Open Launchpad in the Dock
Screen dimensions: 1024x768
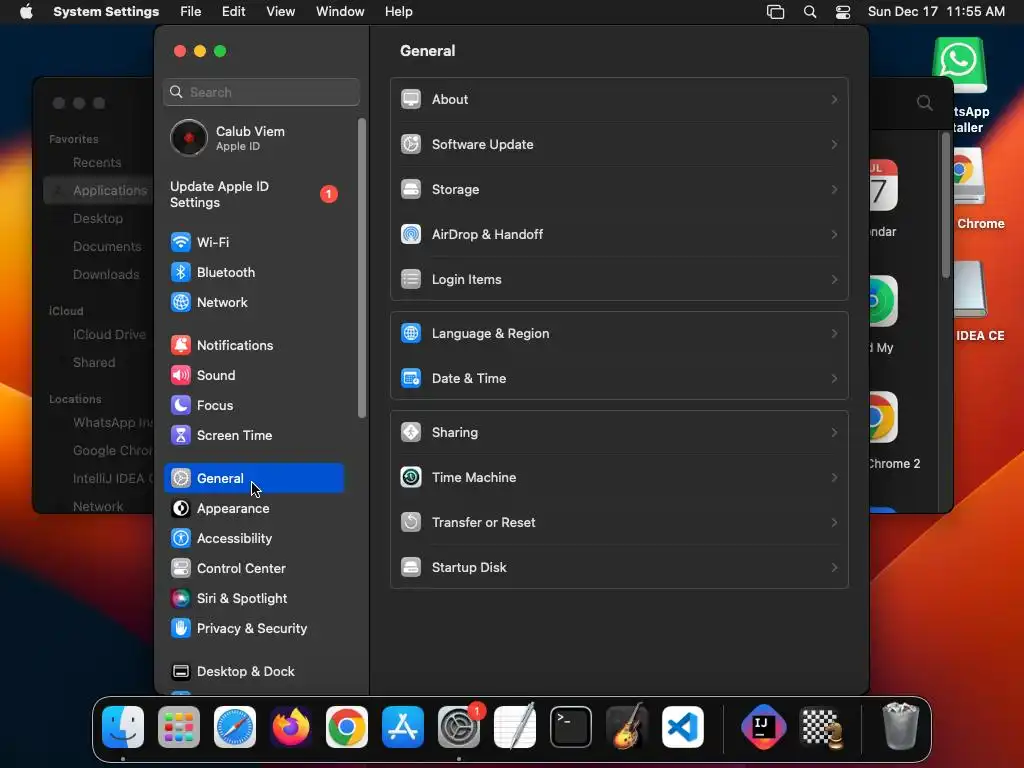(x=179, y=727)
